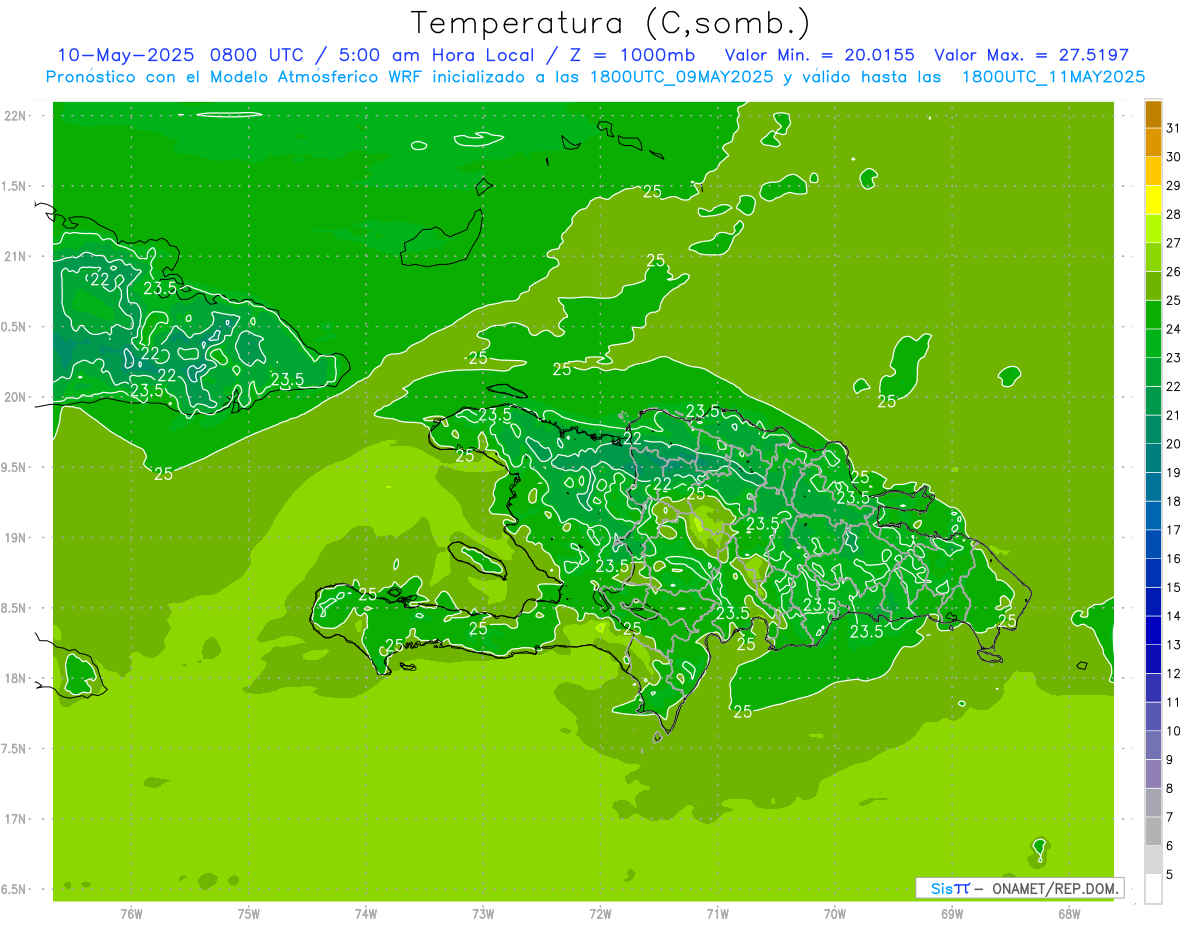The width and height of the screenshot is (1200, 927).
Task: Click the longitude label '68W'
Action: 1069,915
